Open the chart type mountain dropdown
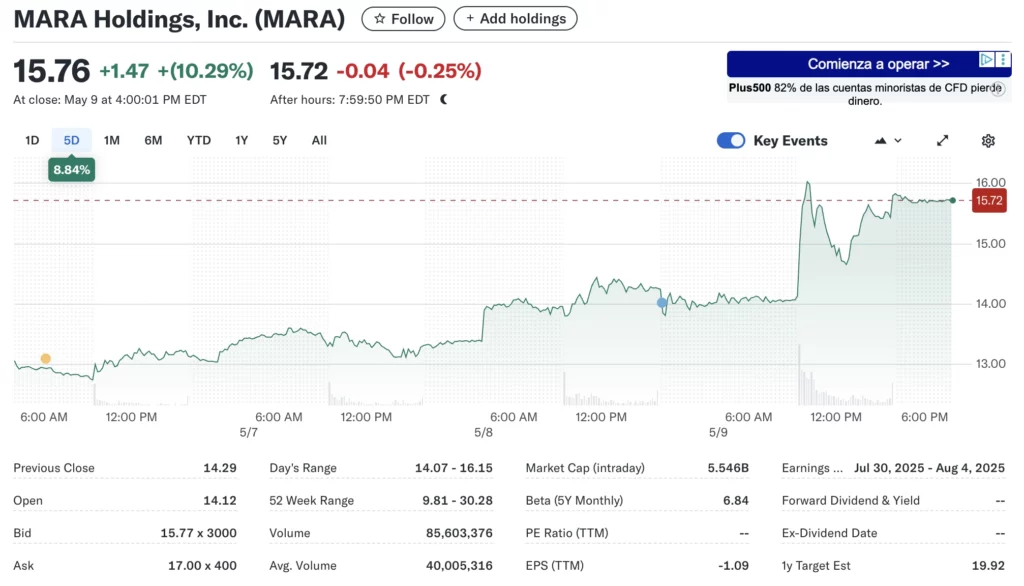Screen dimensions: 1024x586 [888, 140]
